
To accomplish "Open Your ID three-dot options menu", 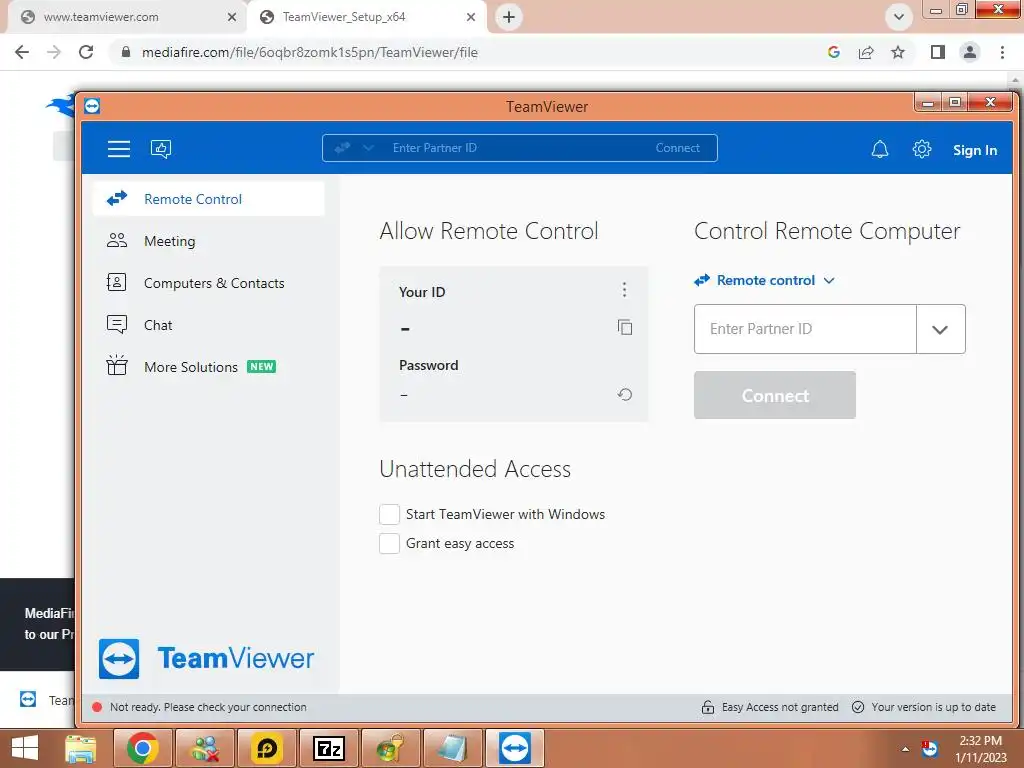I will pos(624,290).
